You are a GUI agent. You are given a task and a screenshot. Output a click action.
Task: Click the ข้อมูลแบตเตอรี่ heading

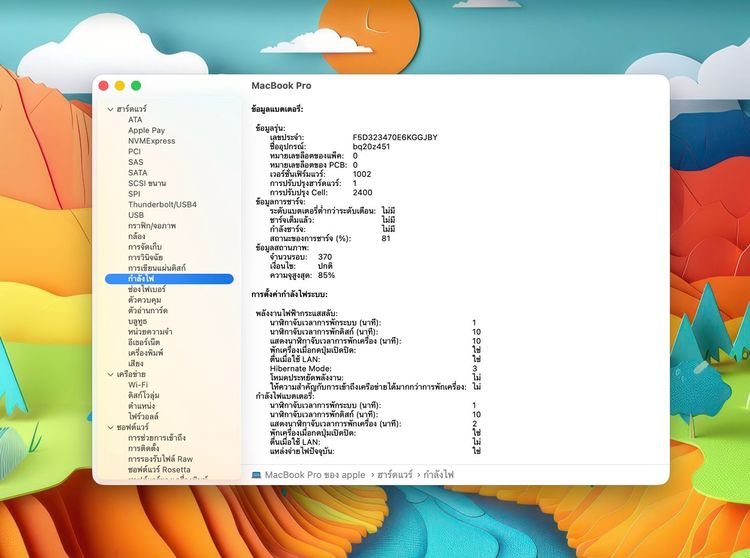tap(277, 109)
